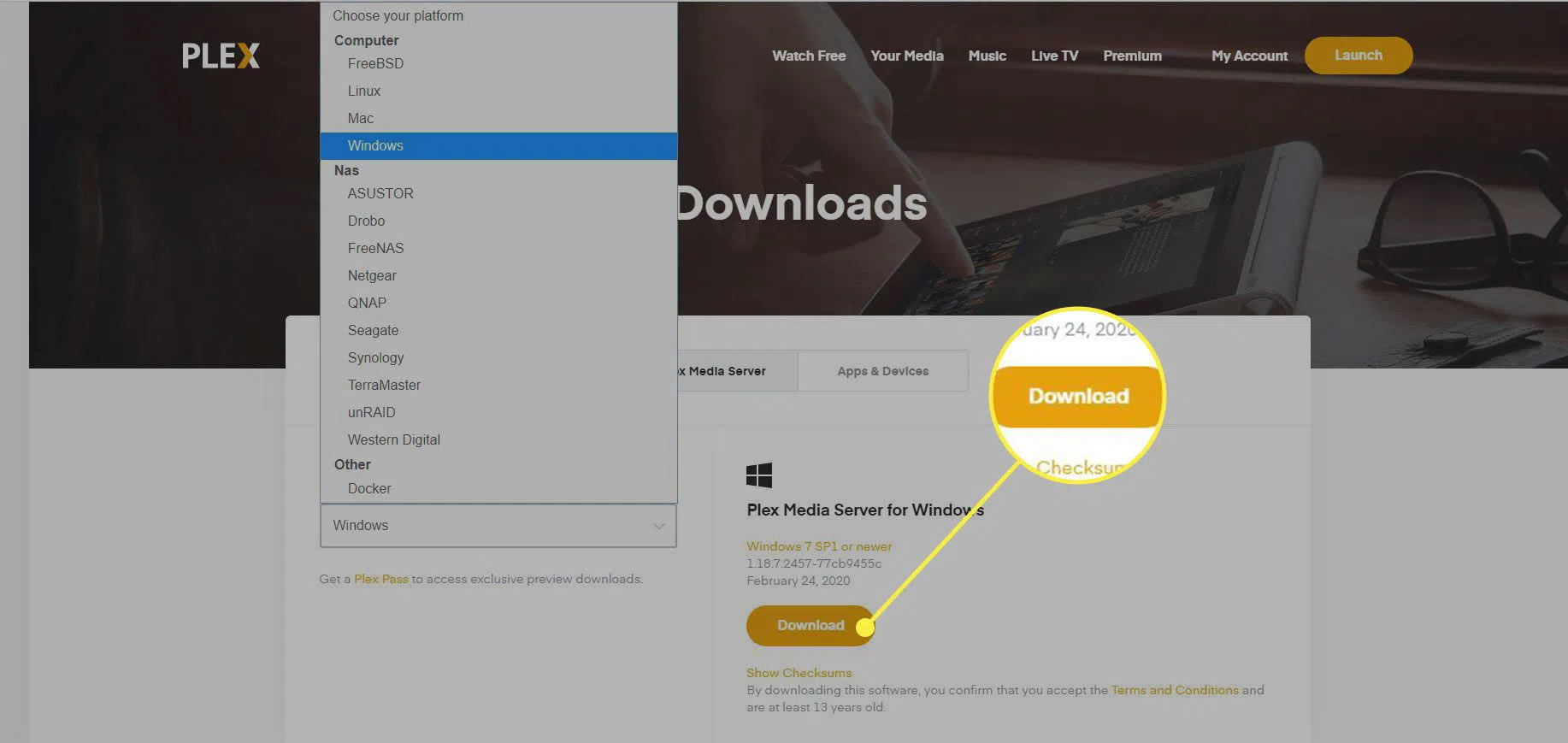Open Terms and Conditions link

pyautogui.click(x=1175, y=690)
